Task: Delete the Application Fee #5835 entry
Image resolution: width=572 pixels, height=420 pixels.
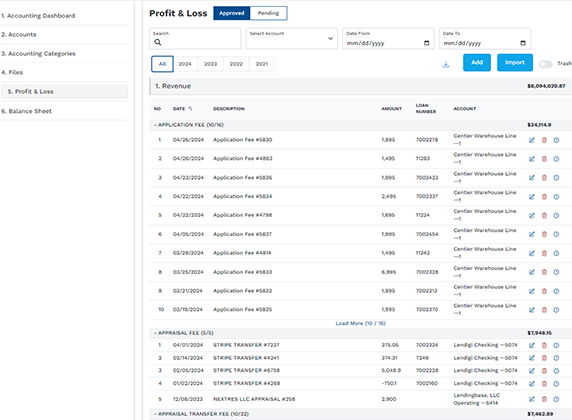Action: pyautogui.click(x=544, y=310)
